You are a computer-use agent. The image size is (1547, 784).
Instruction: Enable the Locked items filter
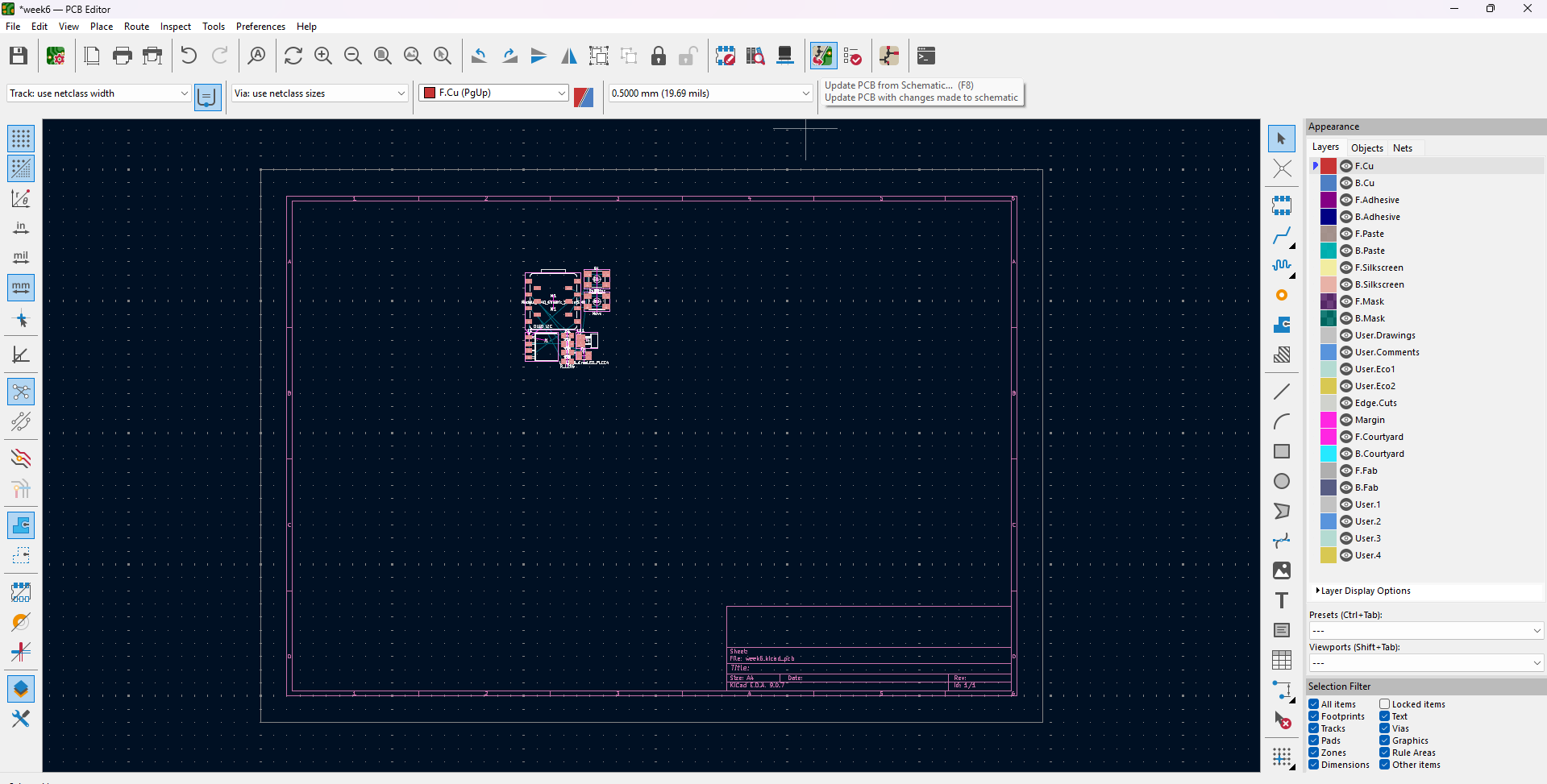[x=1384, y=704]
